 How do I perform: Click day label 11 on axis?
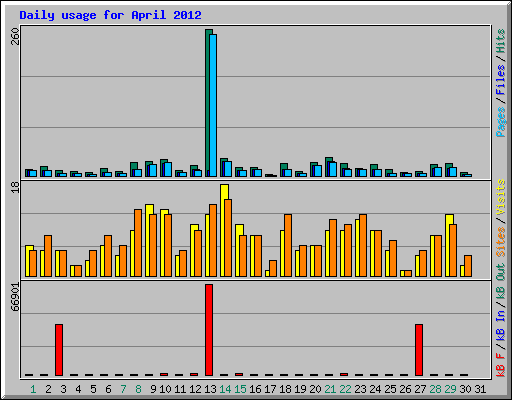tap(180, 389)
